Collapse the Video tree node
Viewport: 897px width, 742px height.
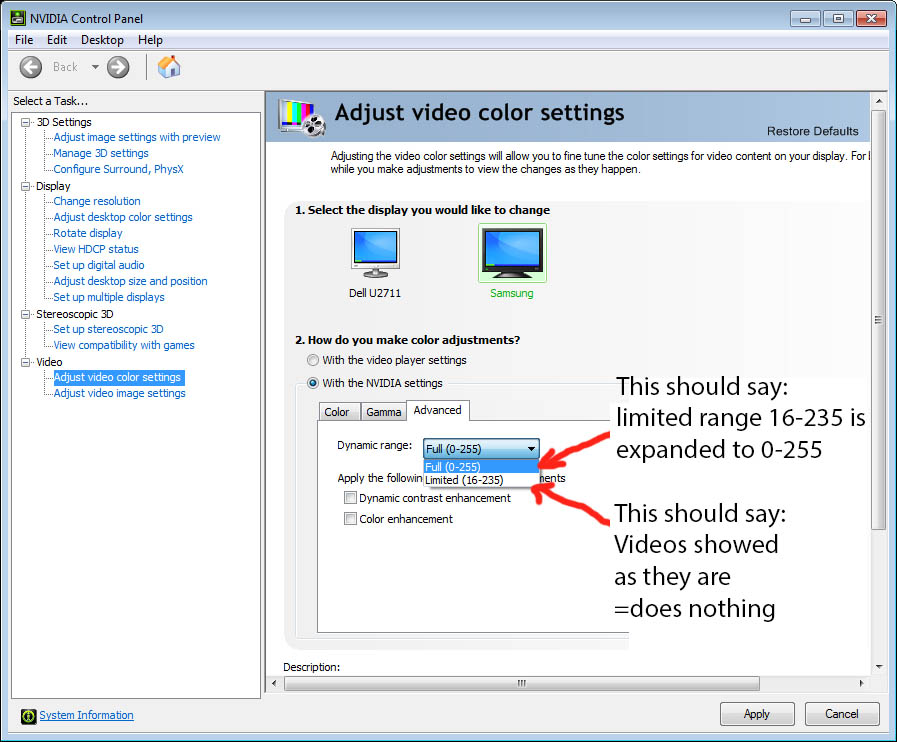tap(25, 363)
